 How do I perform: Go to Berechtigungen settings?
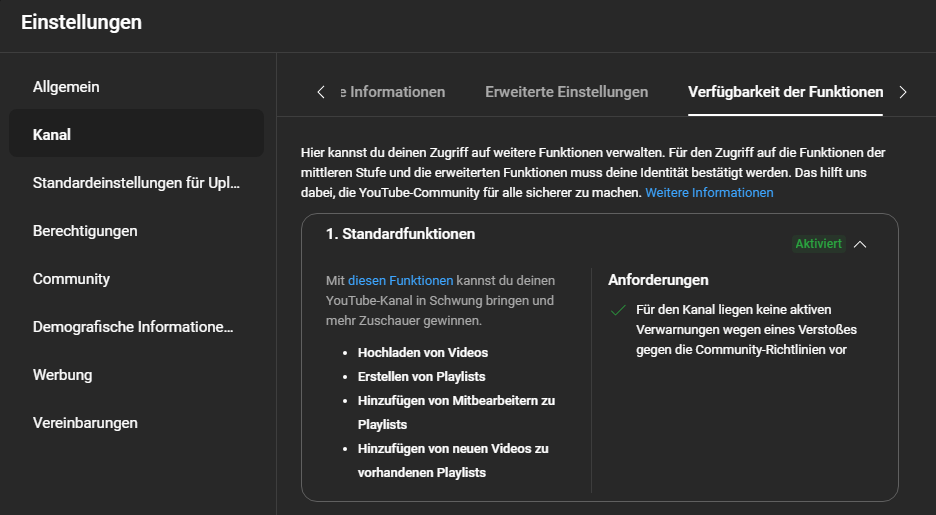pos(85,231)
